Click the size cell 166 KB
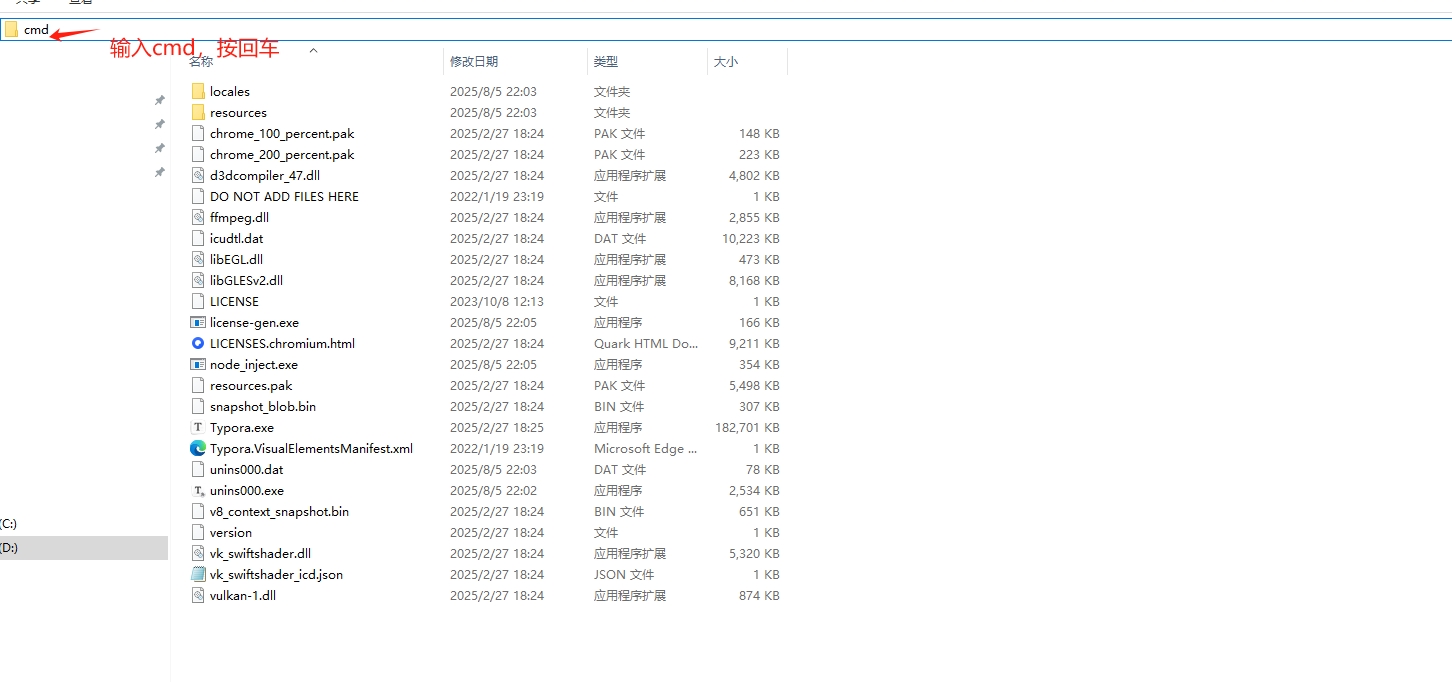 (x=759, y=323)
